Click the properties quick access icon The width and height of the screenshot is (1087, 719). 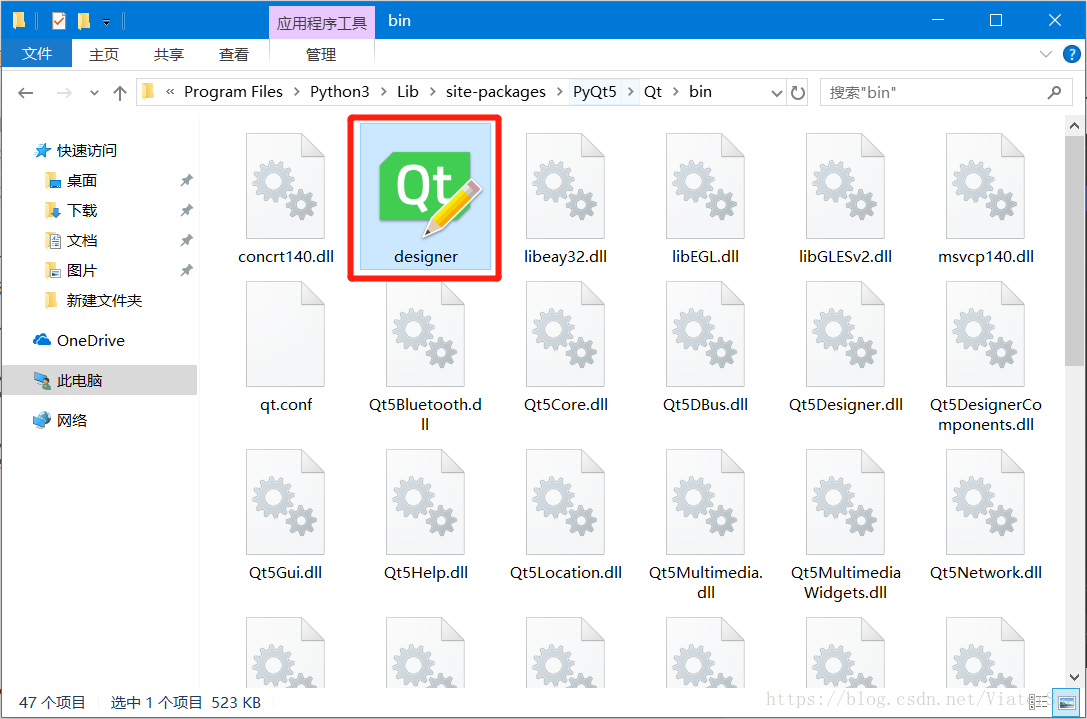59,21
